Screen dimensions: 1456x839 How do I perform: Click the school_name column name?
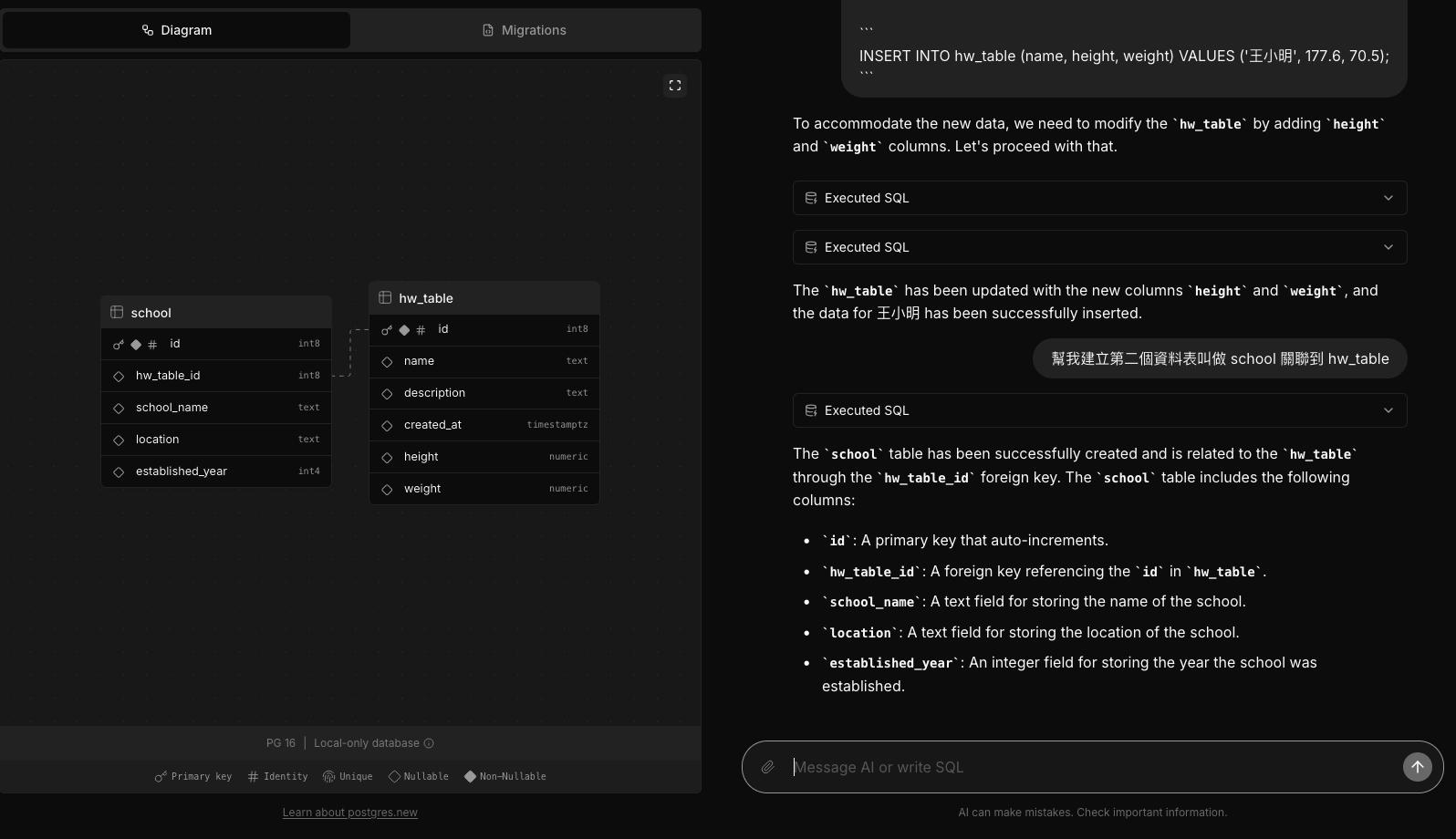(x=172, y=408)
